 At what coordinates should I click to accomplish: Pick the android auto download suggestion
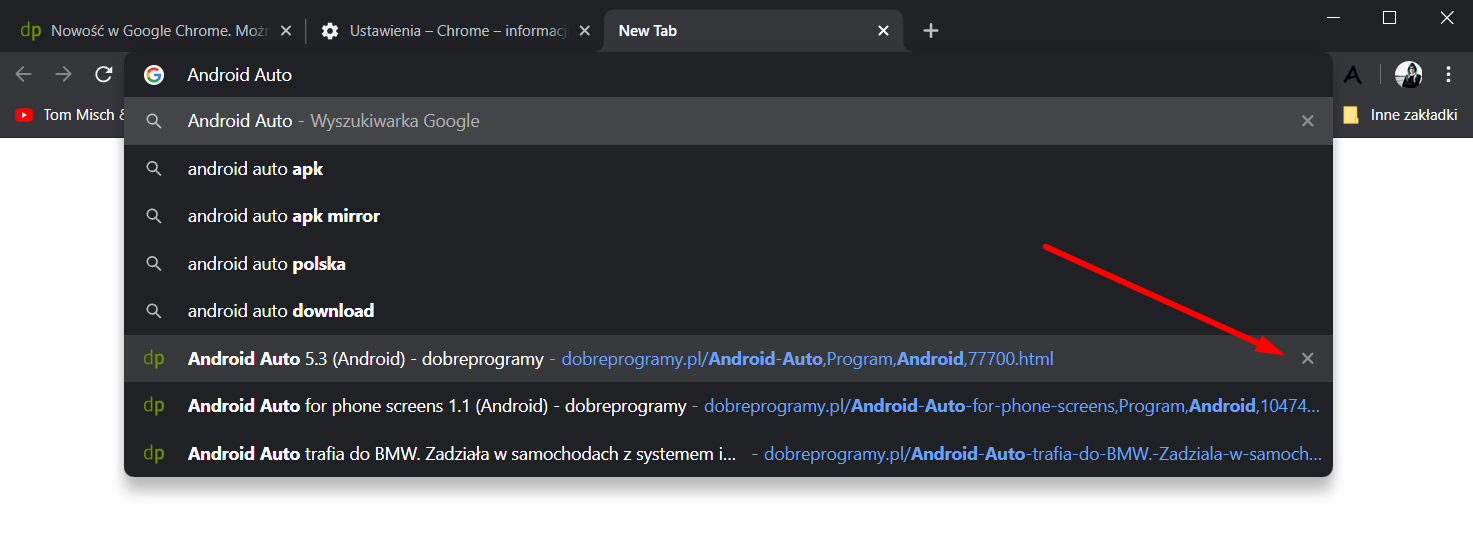(x=281, y=311)
